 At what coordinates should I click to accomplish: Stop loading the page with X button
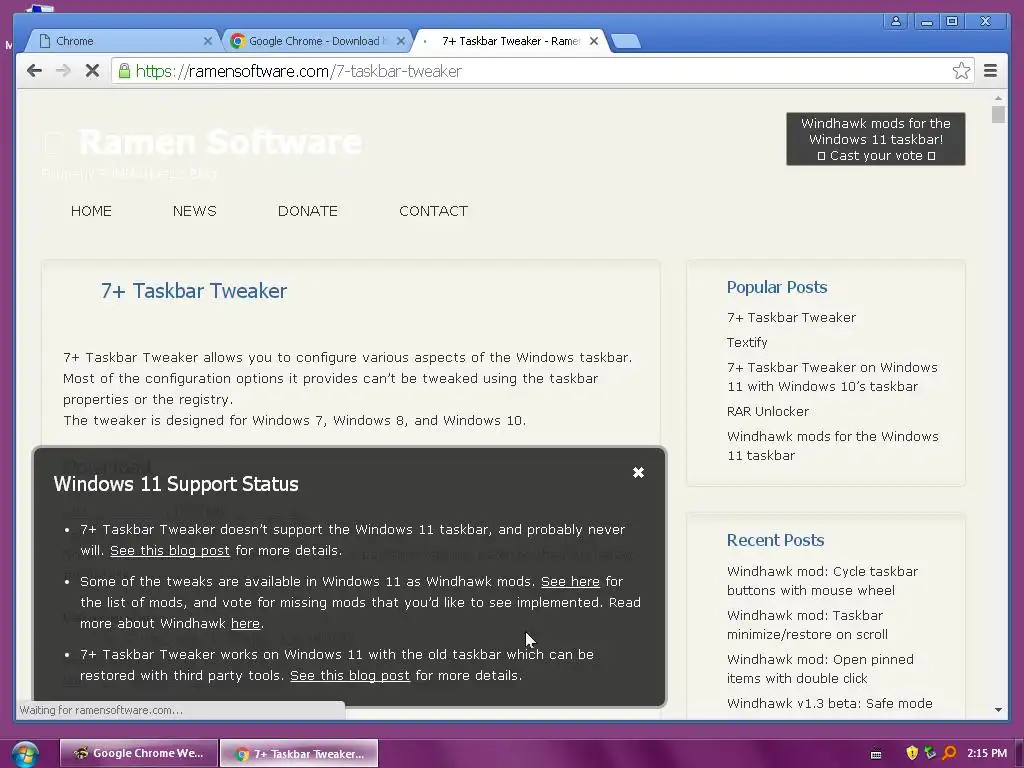(92, 71)
